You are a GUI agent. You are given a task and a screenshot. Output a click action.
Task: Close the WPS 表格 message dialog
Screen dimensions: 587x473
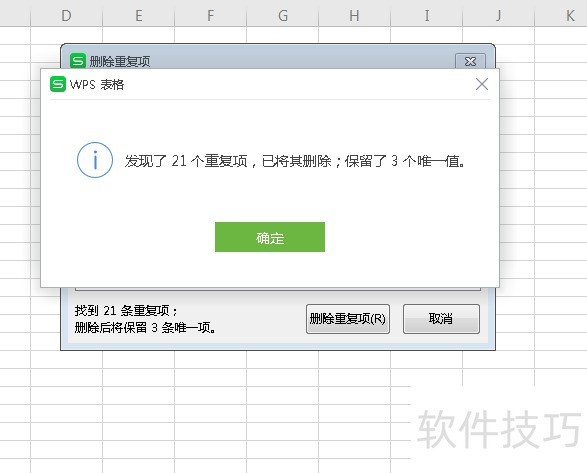click(x=482, y=84)
